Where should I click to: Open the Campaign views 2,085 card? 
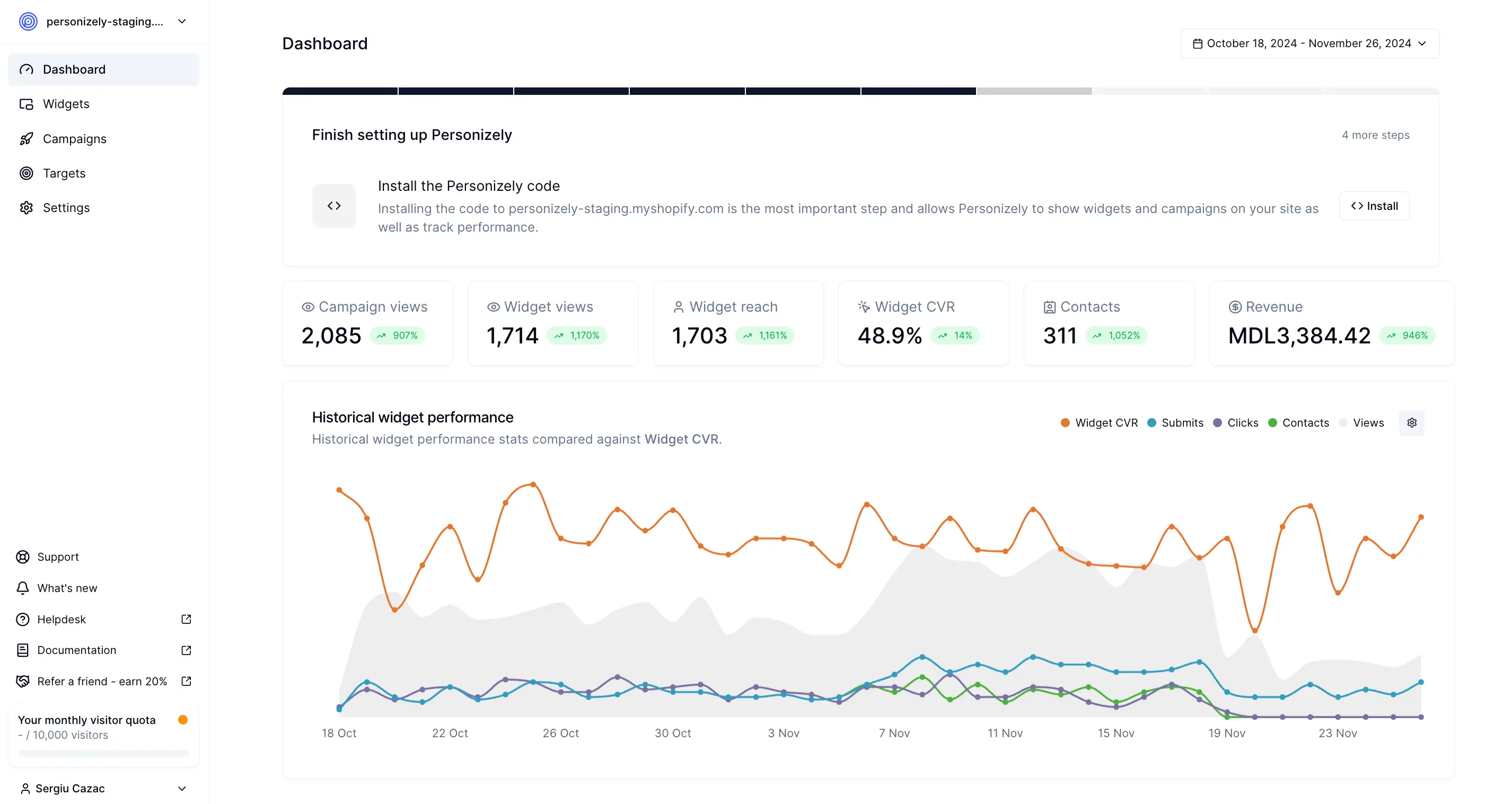pyautogui.click(x=367, y=323)
